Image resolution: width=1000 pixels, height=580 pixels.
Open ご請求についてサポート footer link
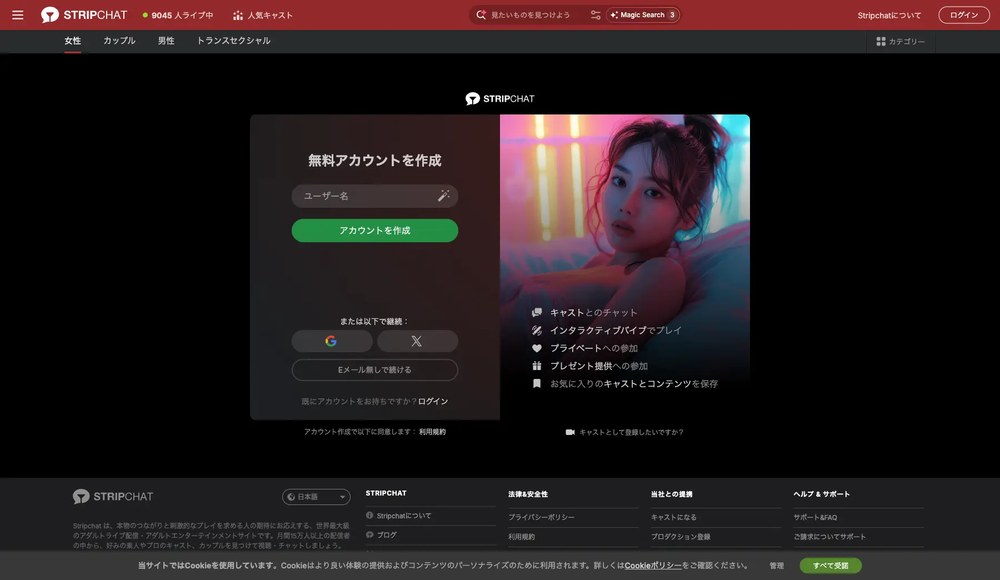click(829, 537)
